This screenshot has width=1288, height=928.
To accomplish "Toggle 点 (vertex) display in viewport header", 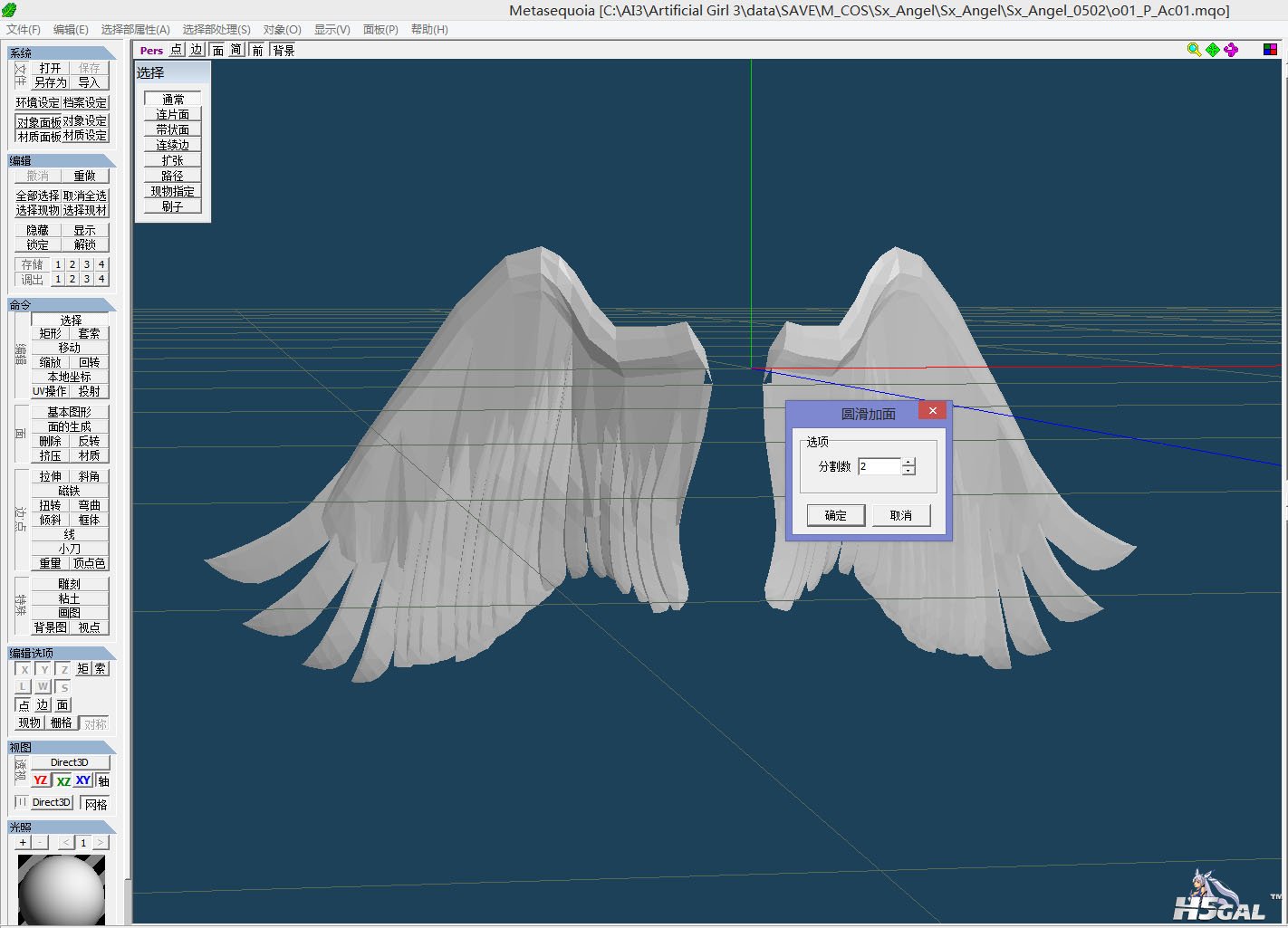I will tap(175, 50).
